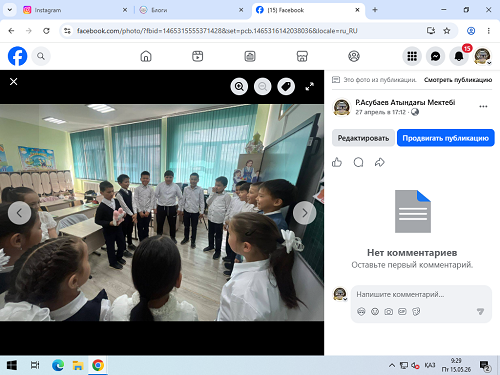The image size is (500, 375).
Task: View site information icon in address bar
Action: point(67,31)
